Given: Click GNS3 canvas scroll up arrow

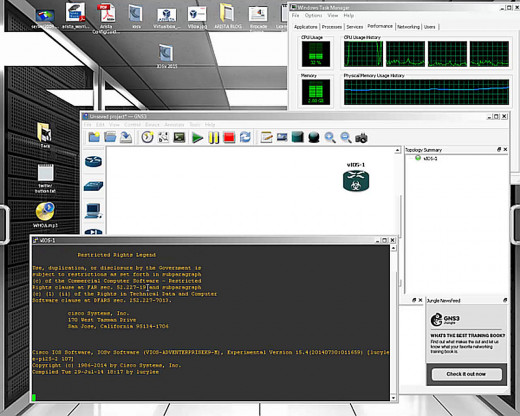Looking at the screenshot, I should click(x=397, y=151).
